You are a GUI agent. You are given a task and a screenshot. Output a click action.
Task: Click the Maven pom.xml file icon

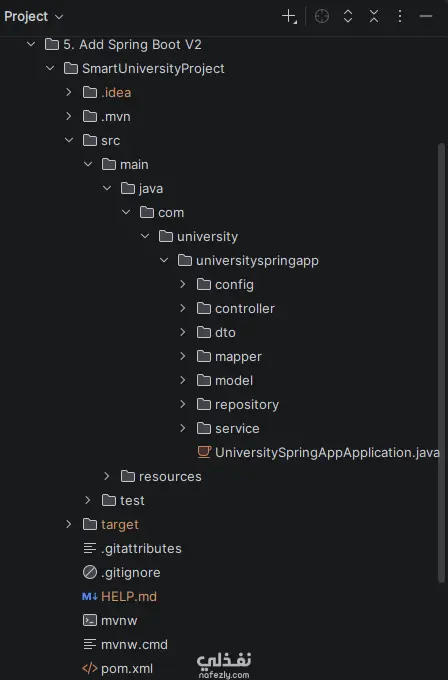point(89,668)
